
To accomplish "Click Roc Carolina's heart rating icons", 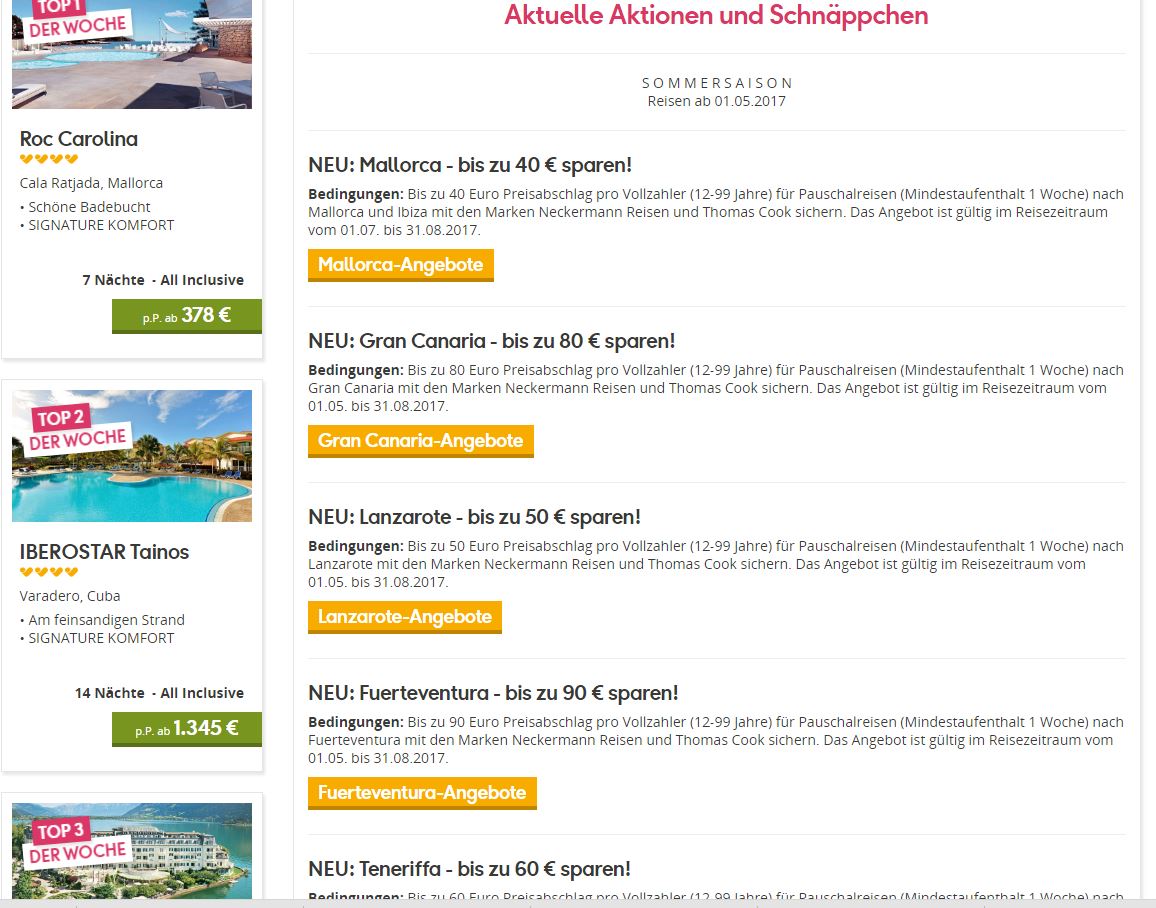I will 49,158.
